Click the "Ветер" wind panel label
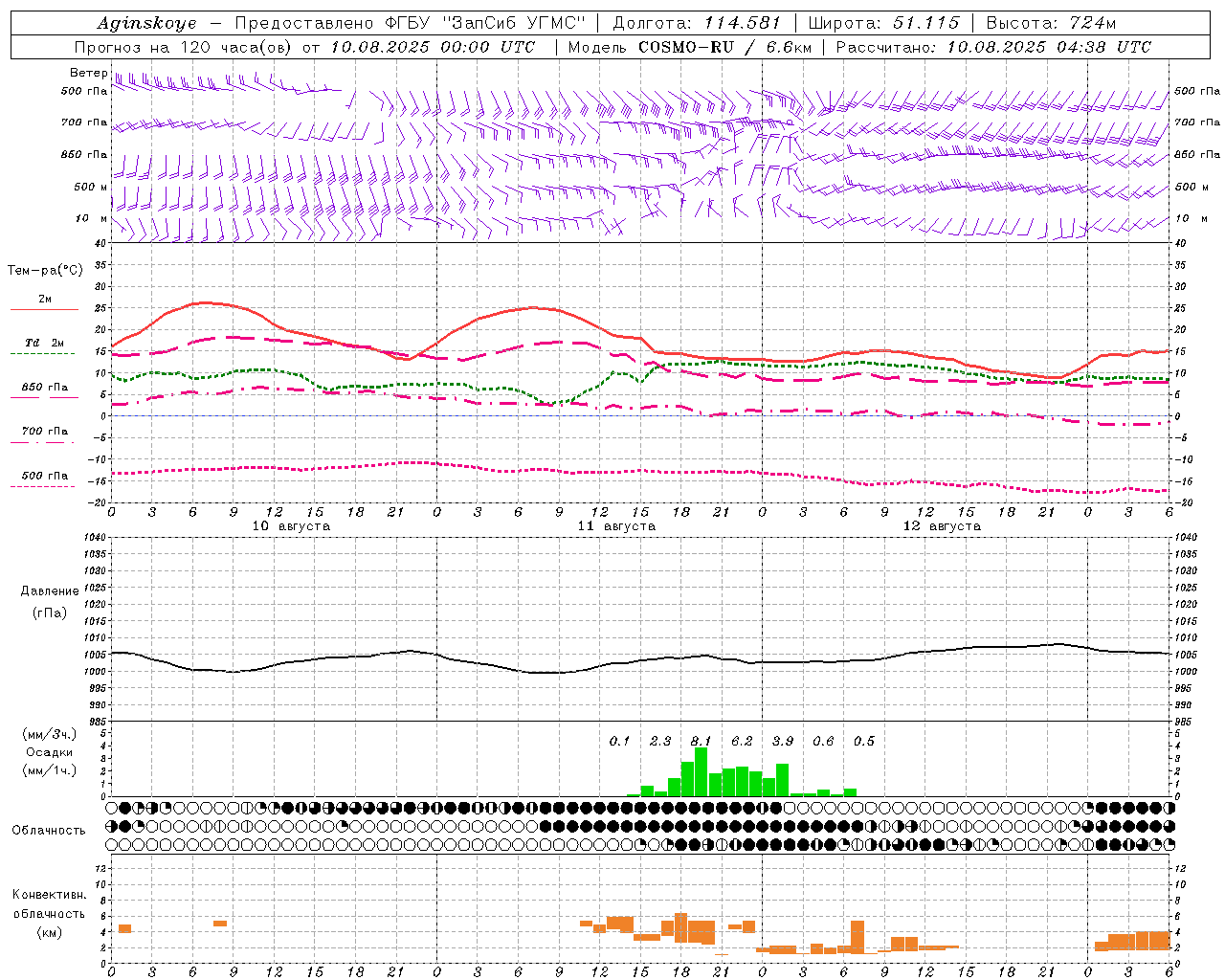 tap(88, 73)
